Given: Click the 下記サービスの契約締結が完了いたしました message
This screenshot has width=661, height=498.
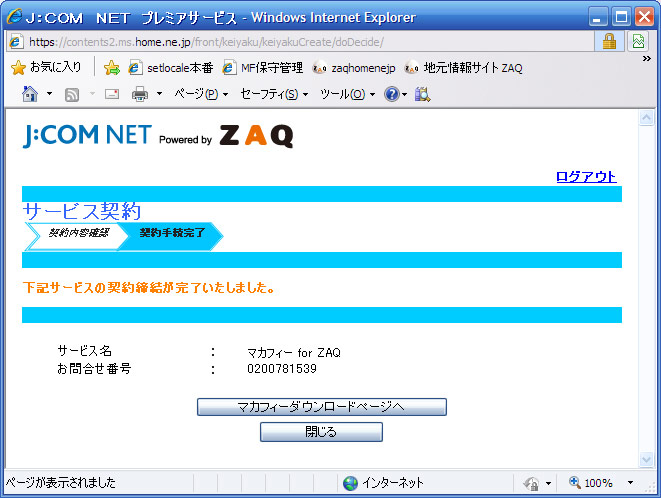Looking at the screenshot, I should (x=150, y=288).
